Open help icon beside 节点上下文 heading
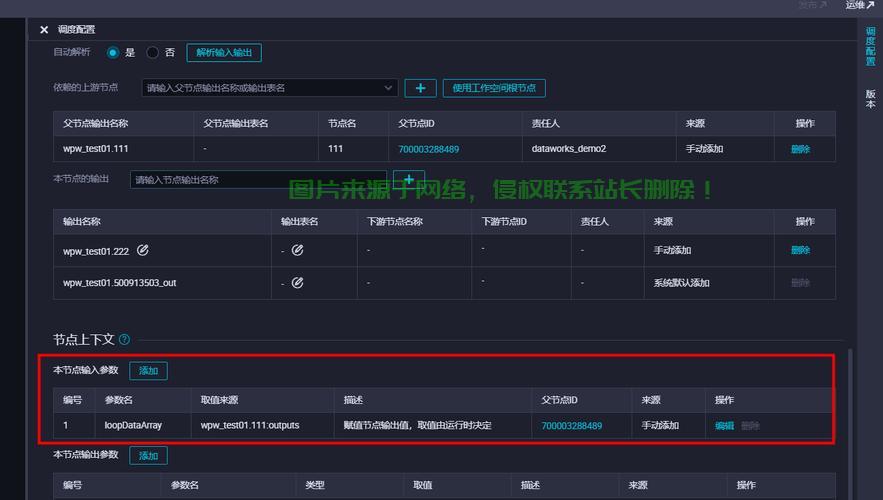This screenshot has width=883, height=500. click(124, 340)
